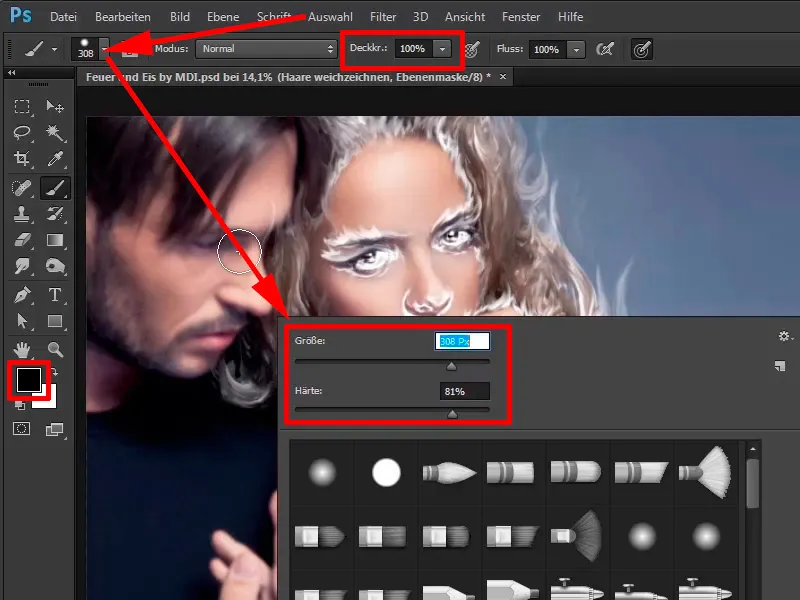Open the tool preset picker arrow
The height and width of the screenshot is (600, 800).
click(x=54, y=49)
